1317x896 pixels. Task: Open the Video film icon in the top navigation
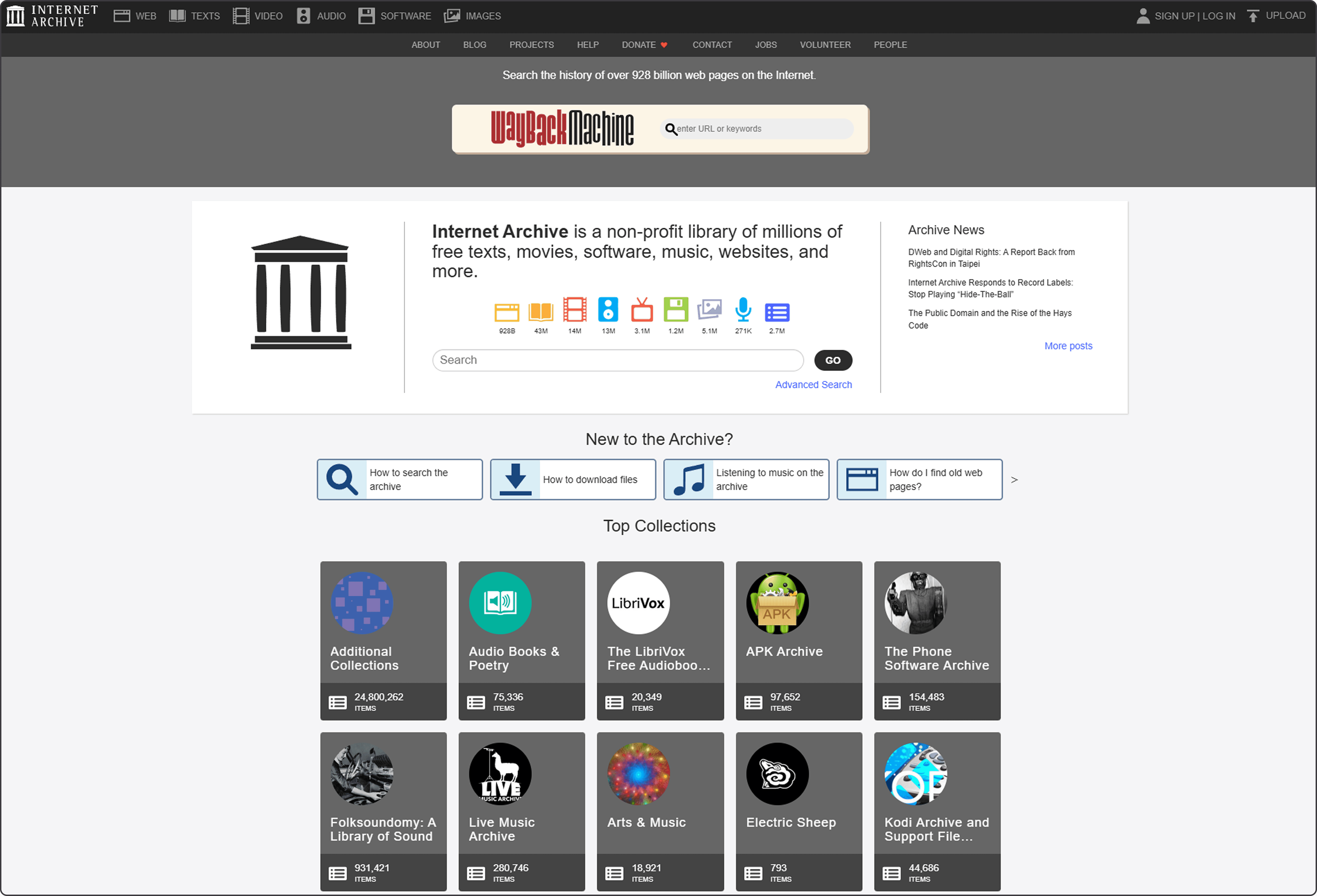click(x=241, y=16)
